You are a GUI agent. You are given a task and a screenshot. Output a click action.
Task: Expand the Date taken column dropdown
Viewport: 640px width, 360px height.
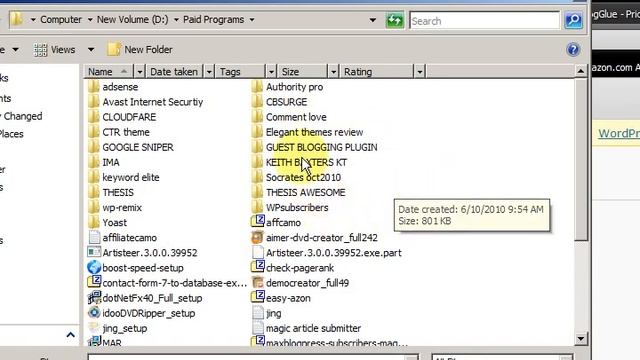[x=209, y=72]
